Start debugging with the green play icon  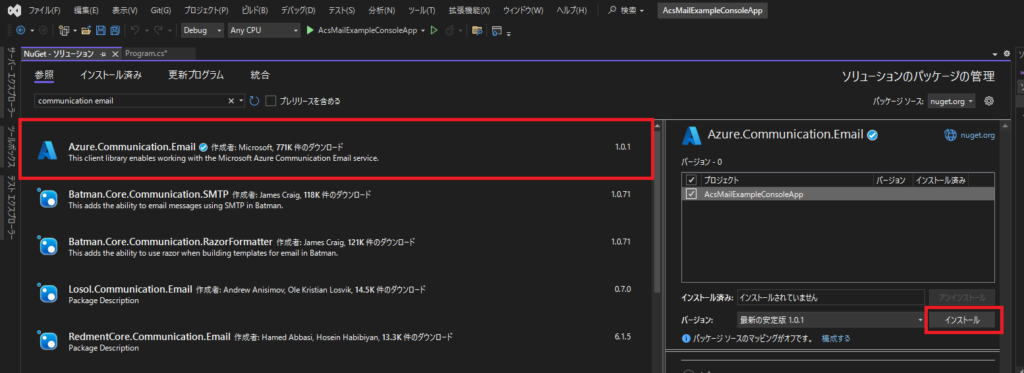click(x=311, y=31)
